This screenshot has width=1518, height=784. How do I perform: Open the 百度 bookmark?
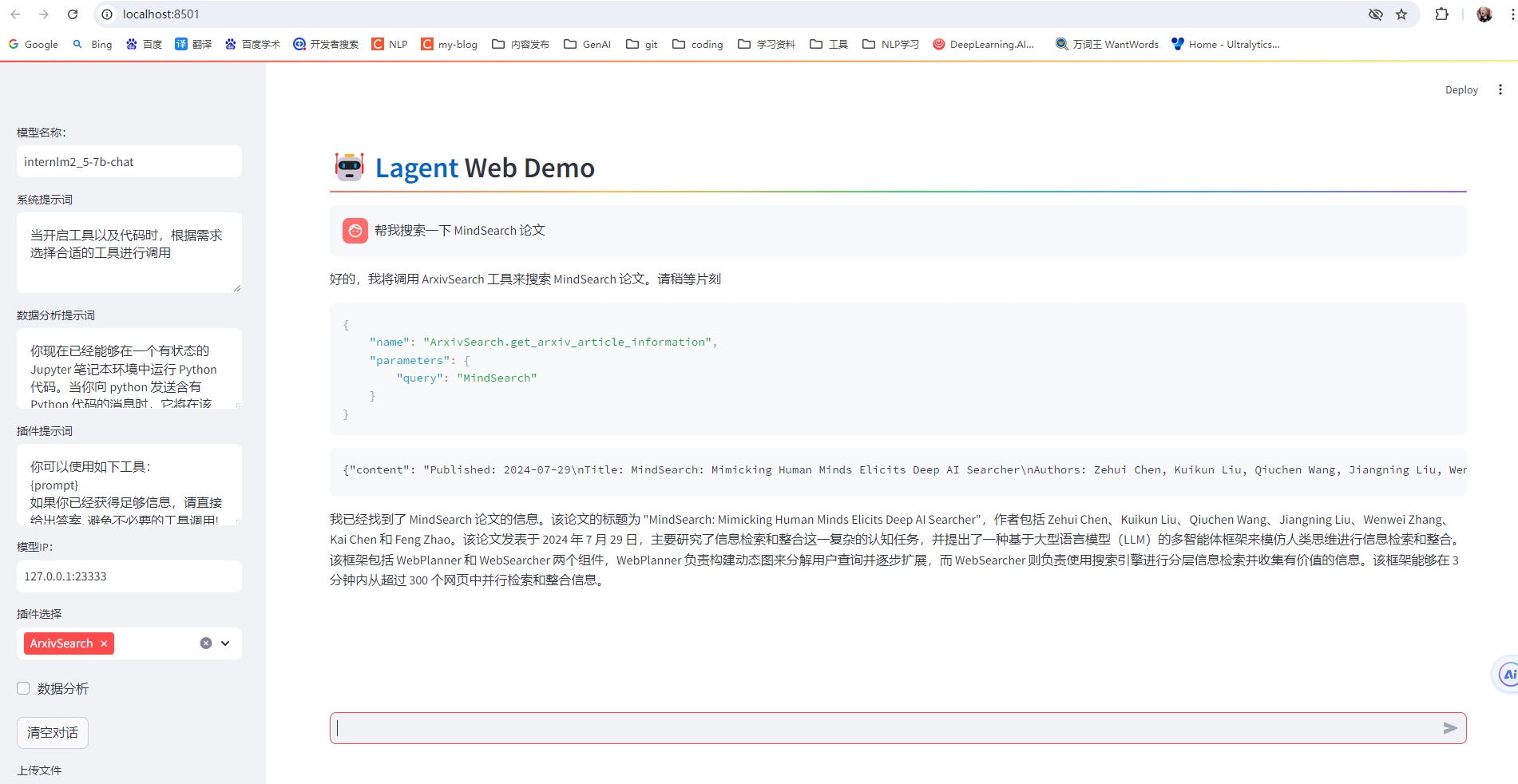click(144, 45)
